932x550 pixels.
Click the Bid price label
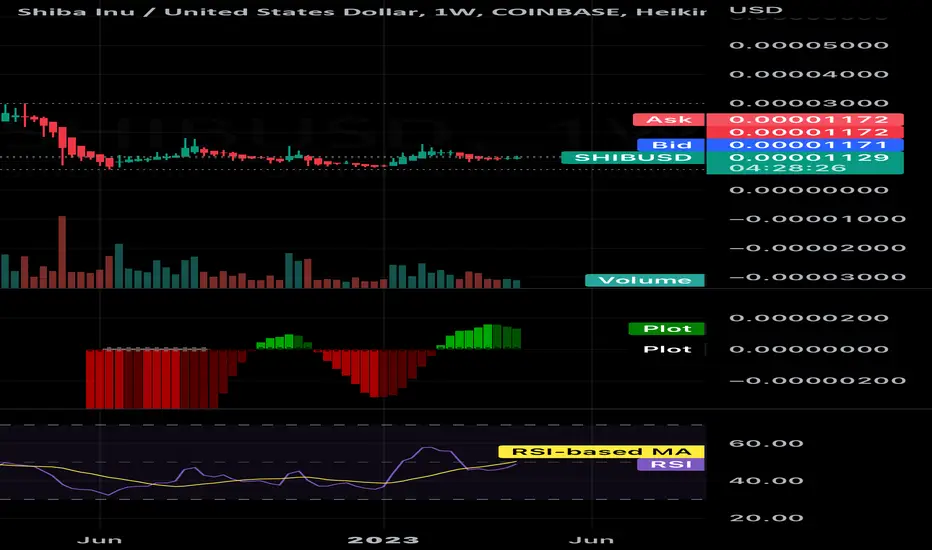[671, 144]
